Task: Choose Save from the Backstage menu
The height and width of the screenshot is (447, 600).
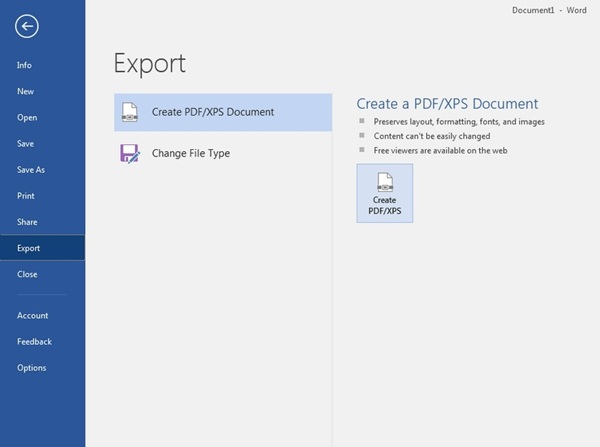Action: click(x=25, y=143)
